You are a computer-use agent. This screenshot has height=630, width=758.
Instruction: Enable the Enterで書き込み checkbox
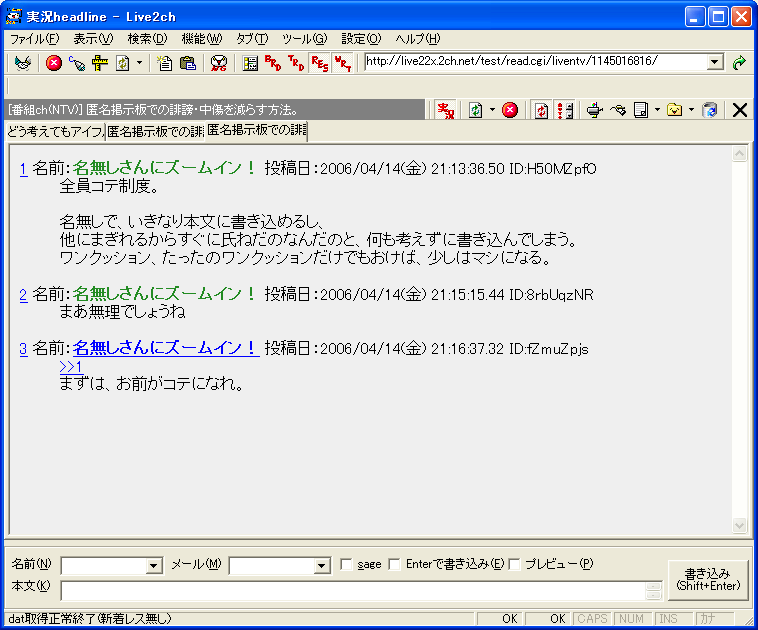coord(394,564)
